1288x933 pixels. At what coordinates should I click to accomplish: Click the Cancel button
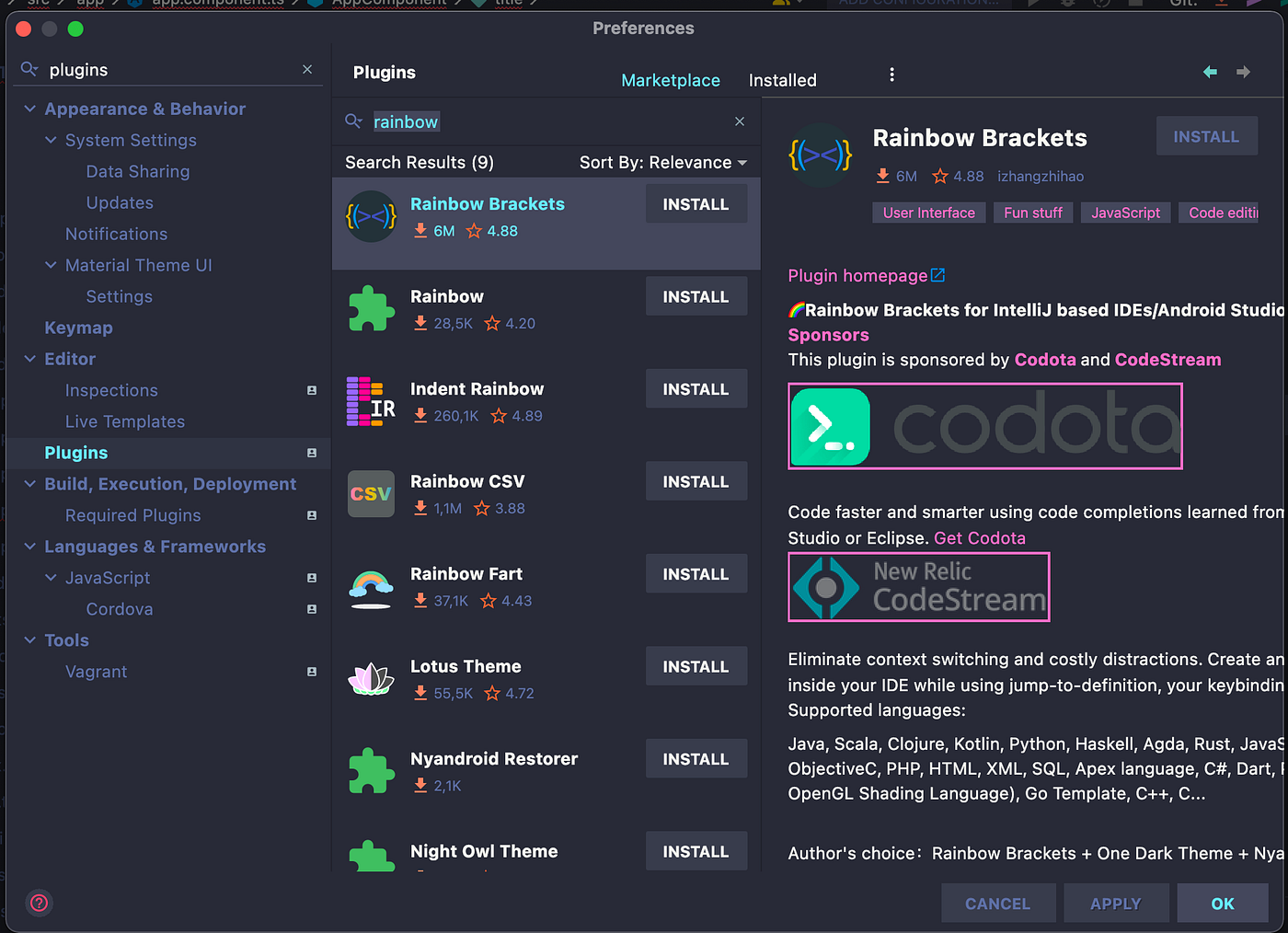(x=997, y=904)
